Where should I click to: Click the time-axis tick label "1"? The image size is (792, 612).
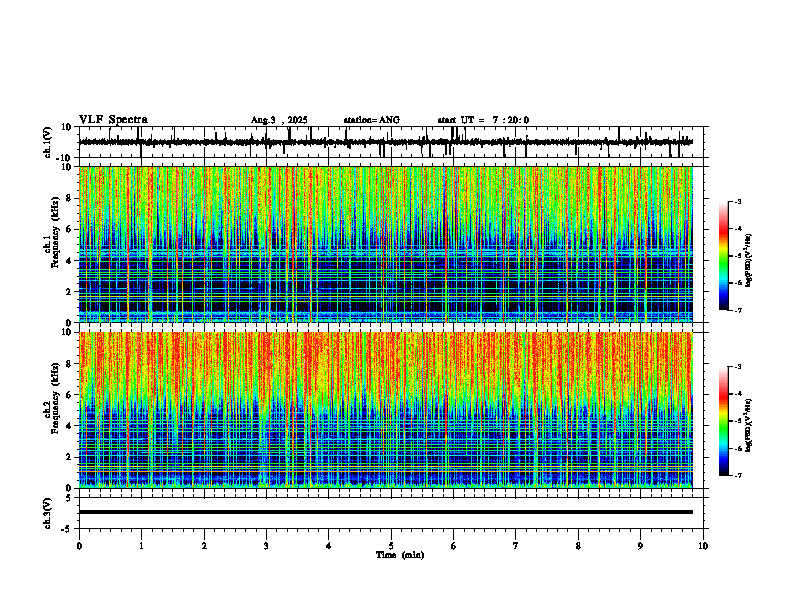point(141,546)
